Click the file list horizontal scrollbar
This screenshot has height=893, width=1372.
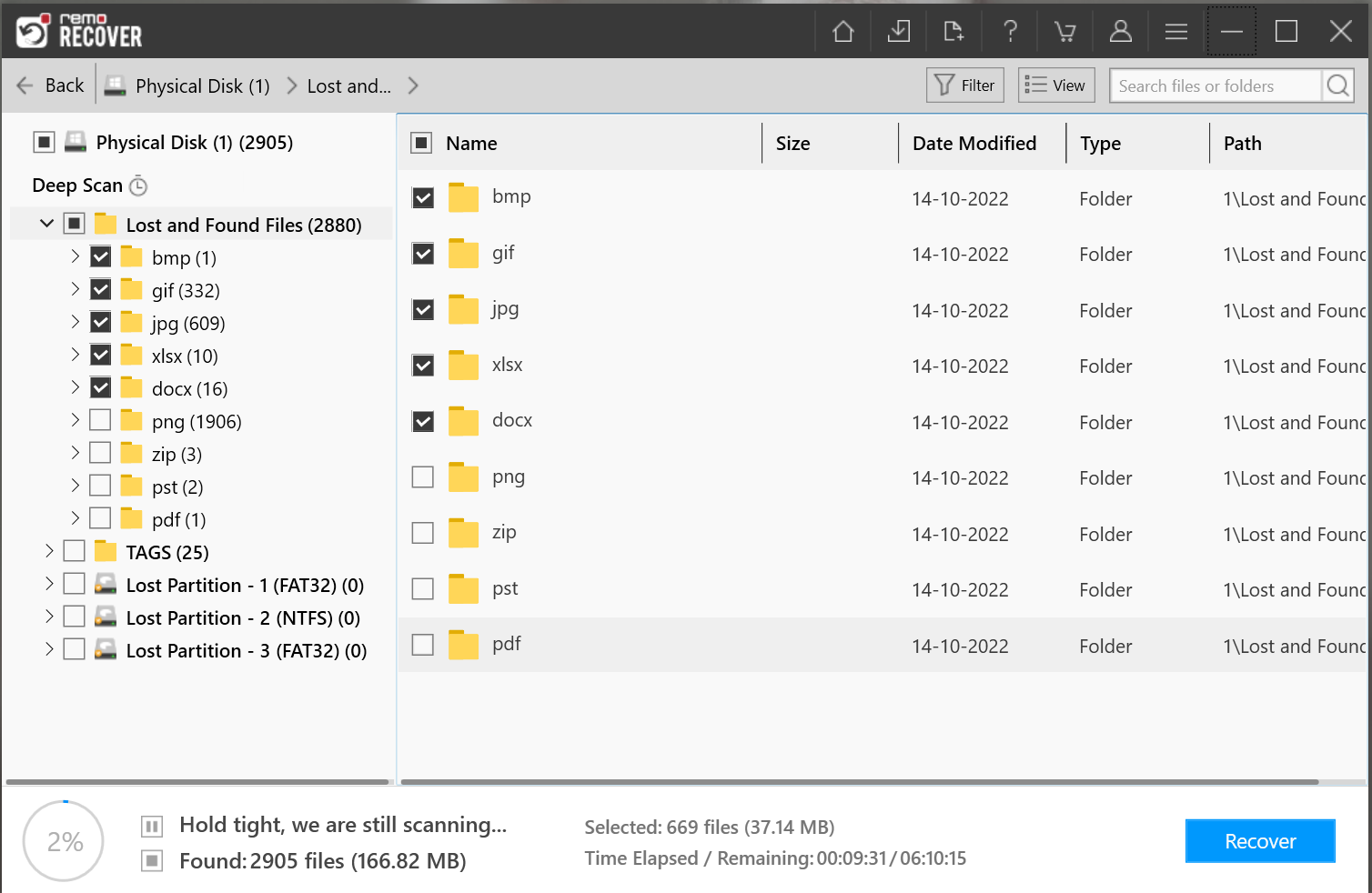tap(859, 782)
